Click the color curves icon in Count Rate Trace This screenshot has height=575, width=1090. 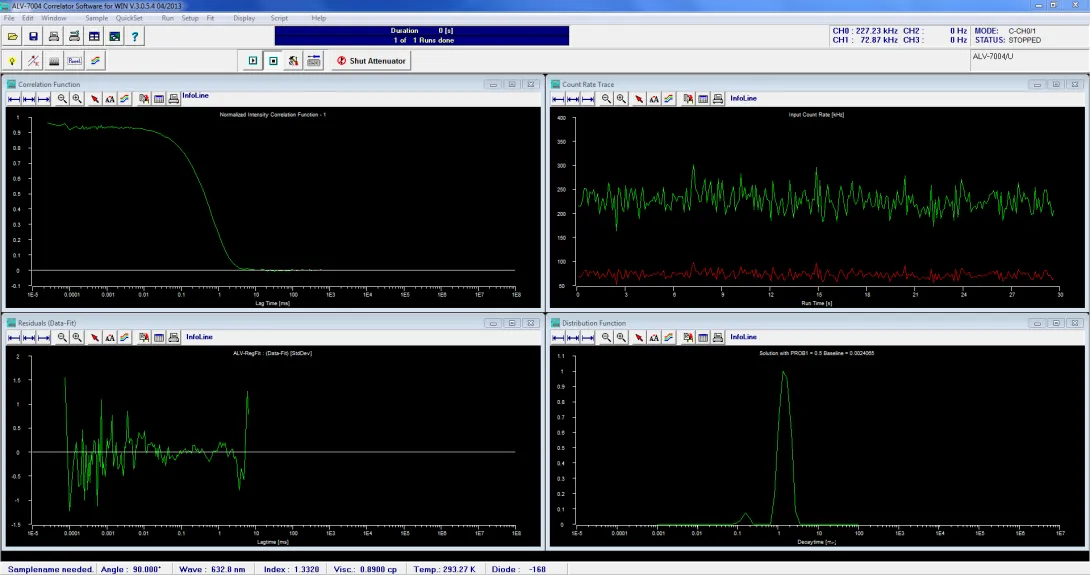669,99
